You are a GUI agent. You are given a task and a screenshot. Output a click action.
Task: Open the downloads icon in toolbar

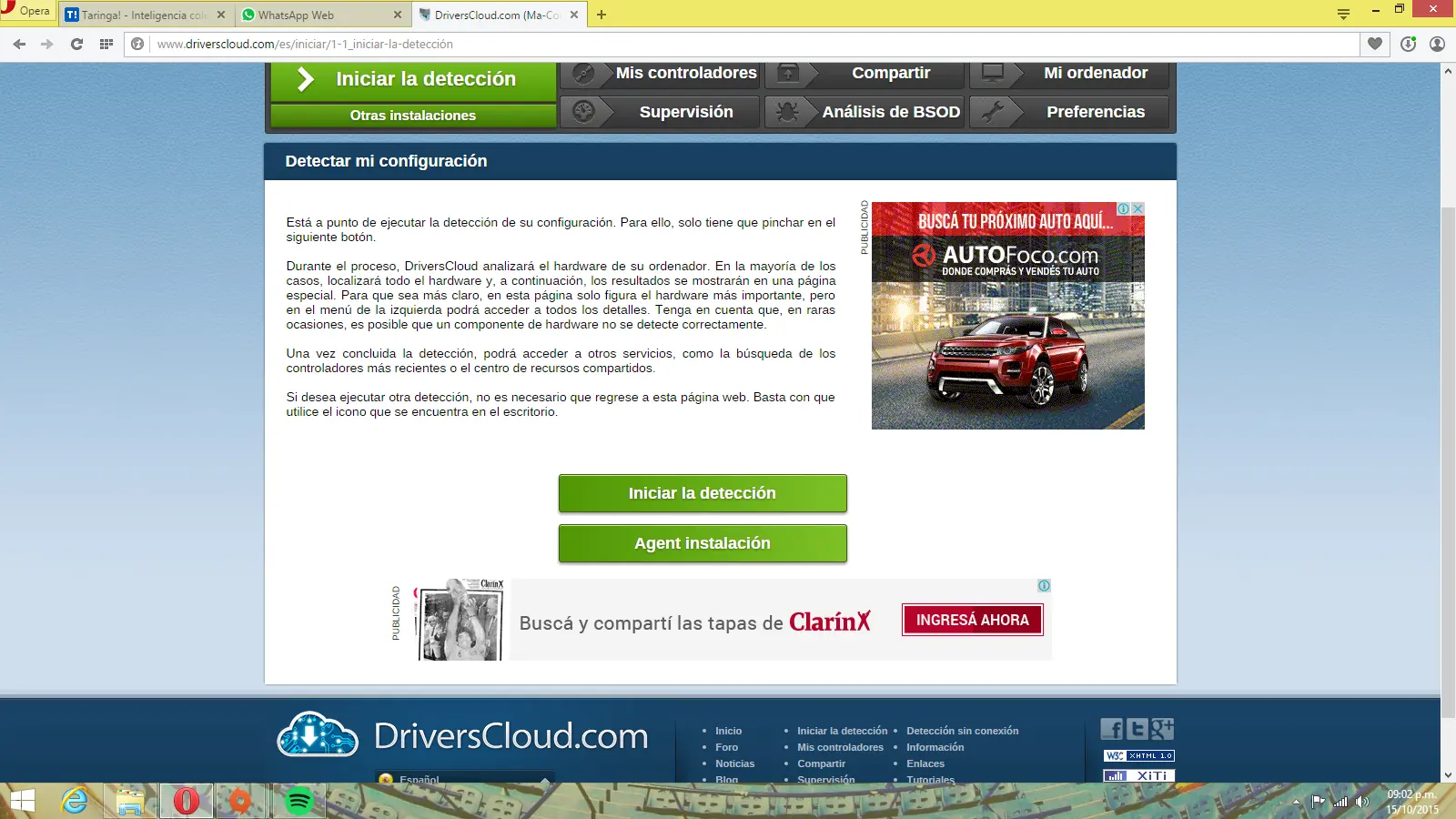pos(1409,44)
